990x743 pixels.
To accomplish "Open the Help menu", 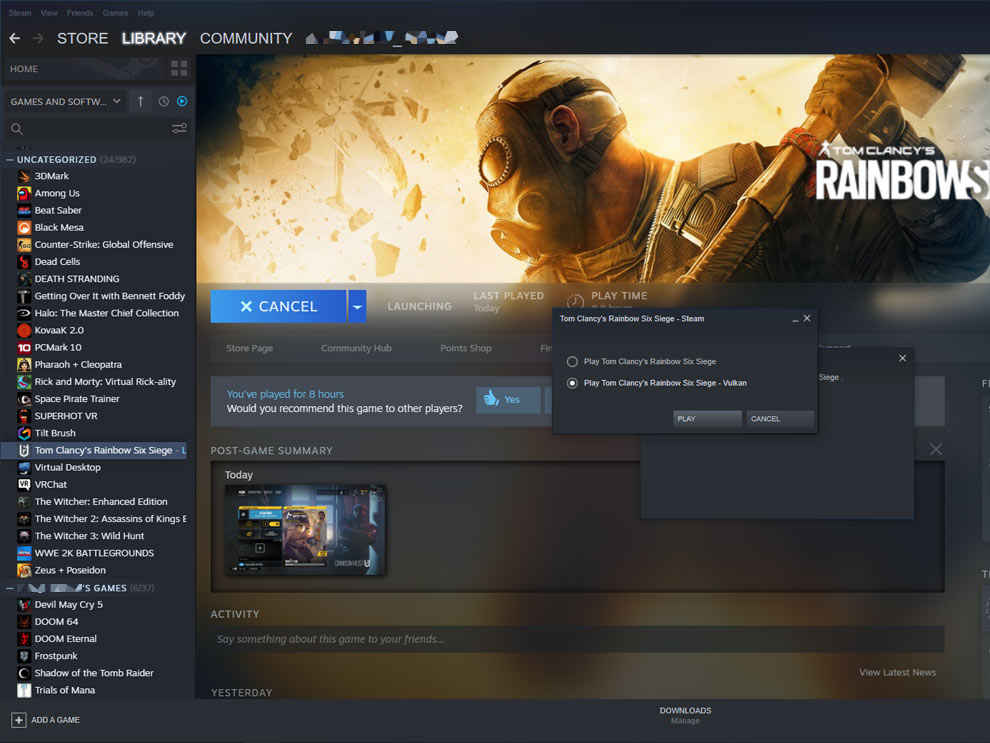I will click(146, 13).
